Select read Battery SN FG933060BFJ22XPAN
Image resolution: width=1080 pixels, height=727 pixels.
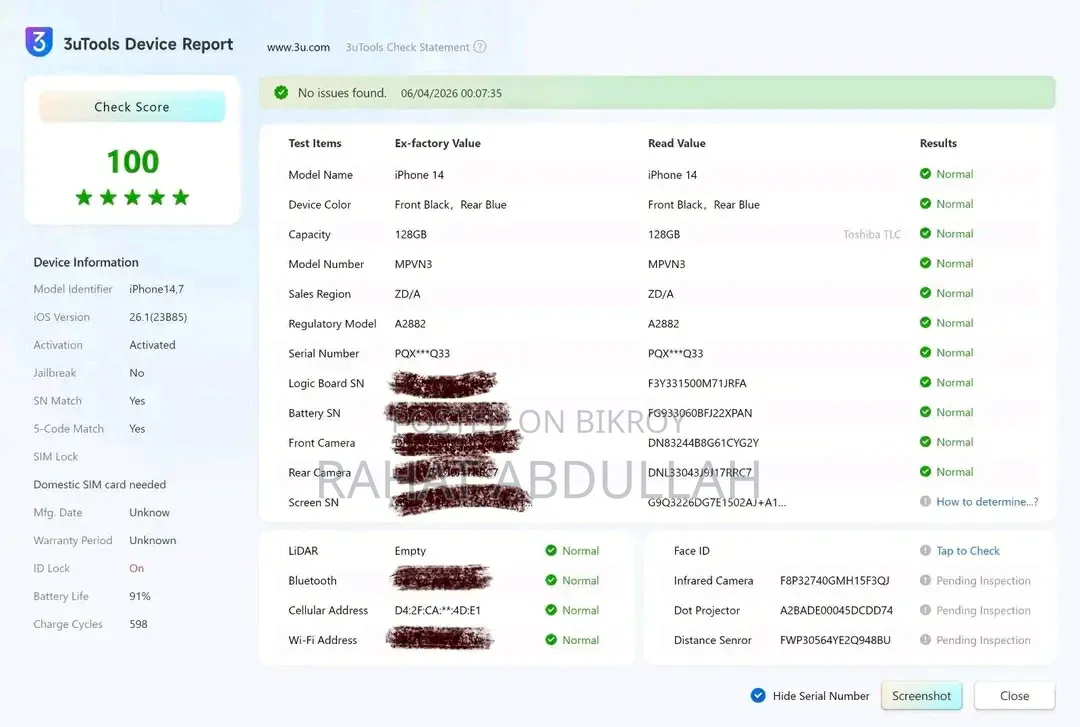pyautogui.click(x=700, y=413)
